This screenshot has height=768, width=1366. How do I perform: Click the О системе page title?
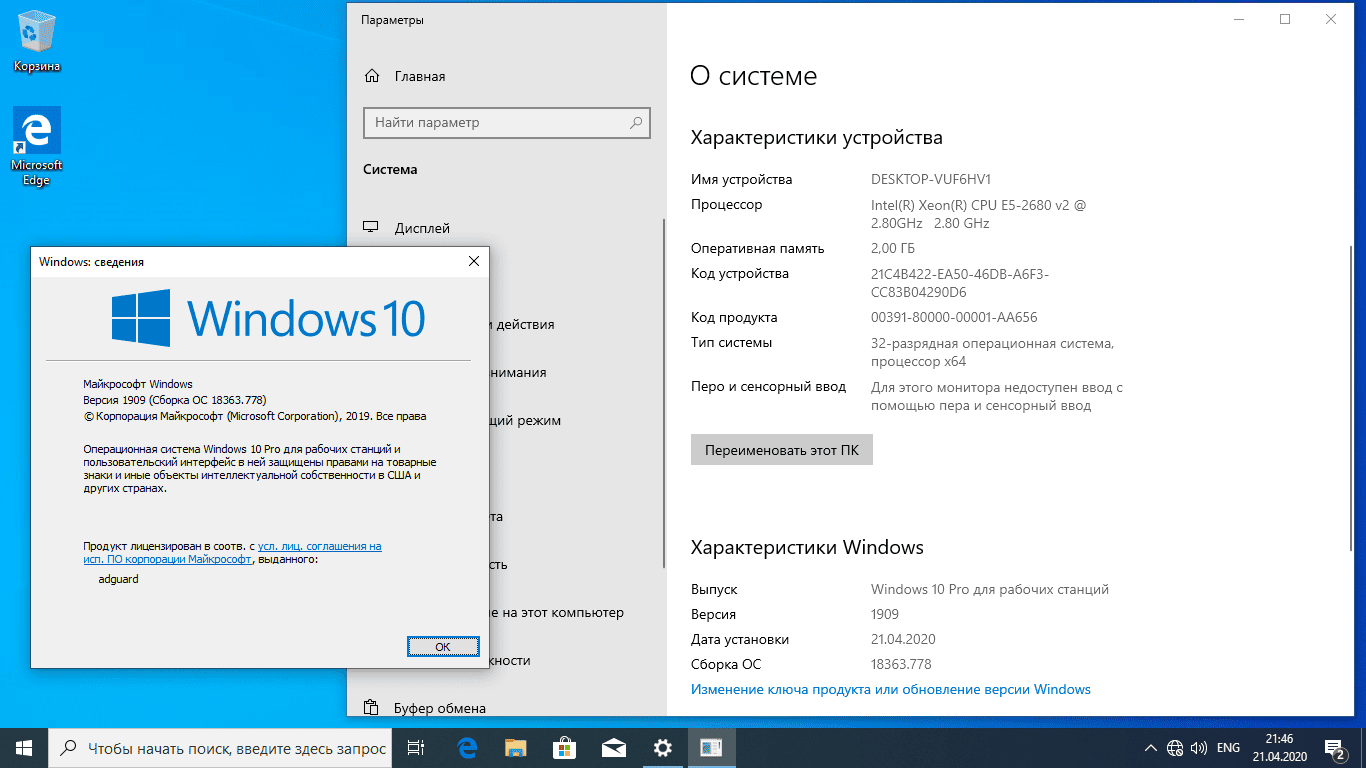754,76
